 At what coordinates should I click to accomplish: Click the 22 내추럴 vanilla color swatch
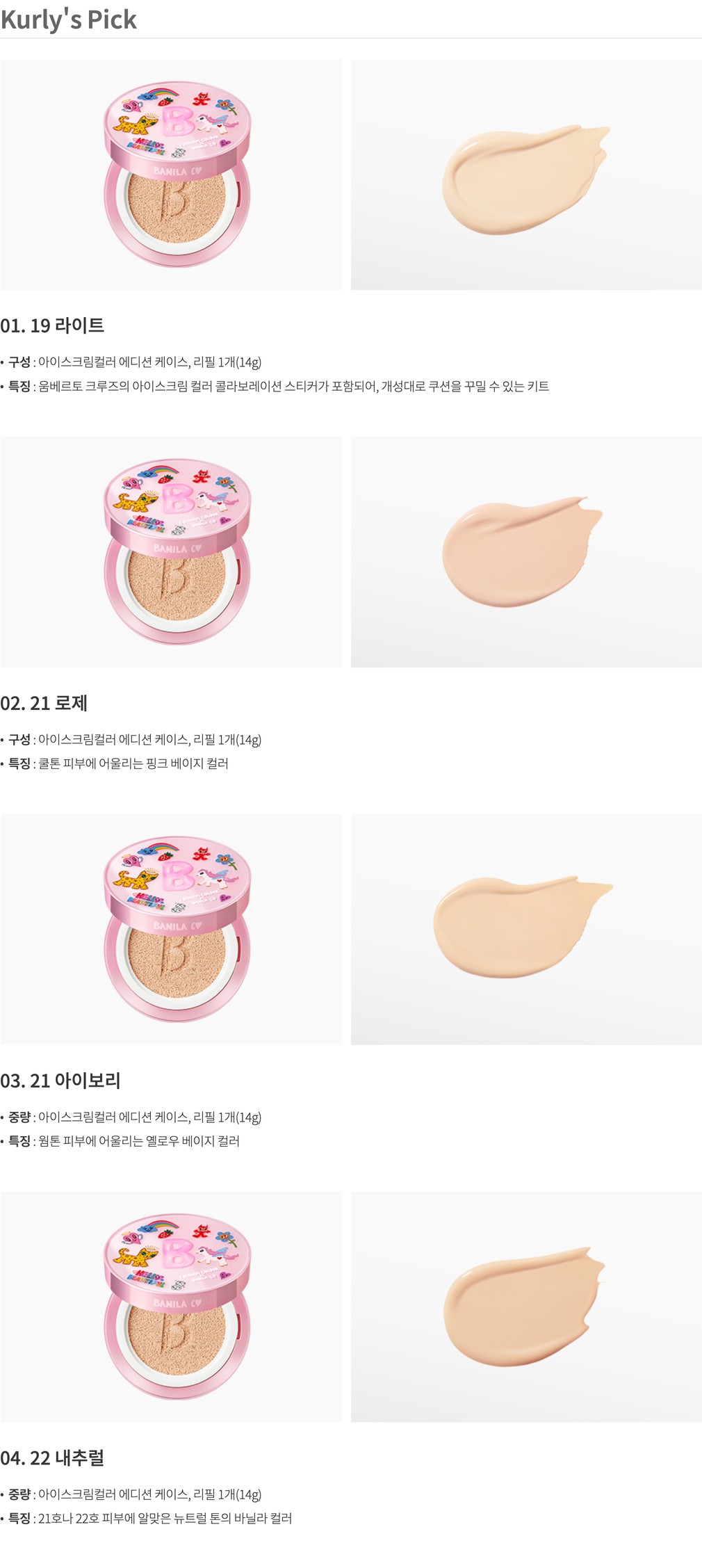click(526, 1307)
